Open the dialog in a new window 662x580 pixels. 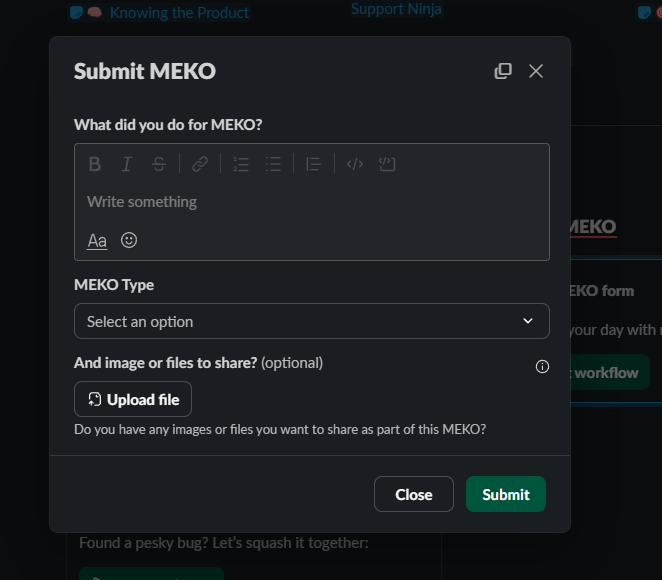click(x=503, y=71)
